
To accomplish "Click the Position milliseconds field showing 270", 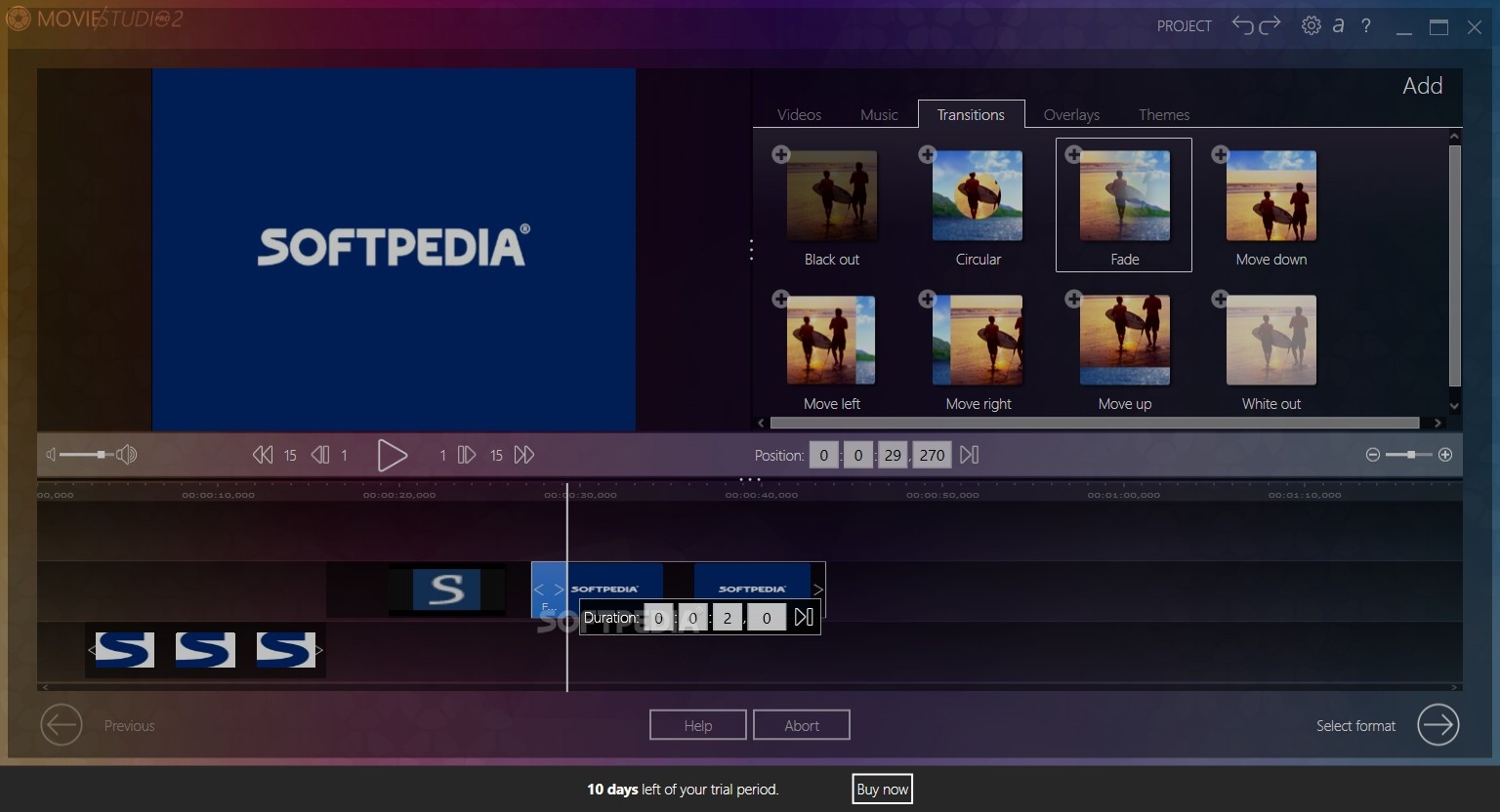I will tap(932, 455).
